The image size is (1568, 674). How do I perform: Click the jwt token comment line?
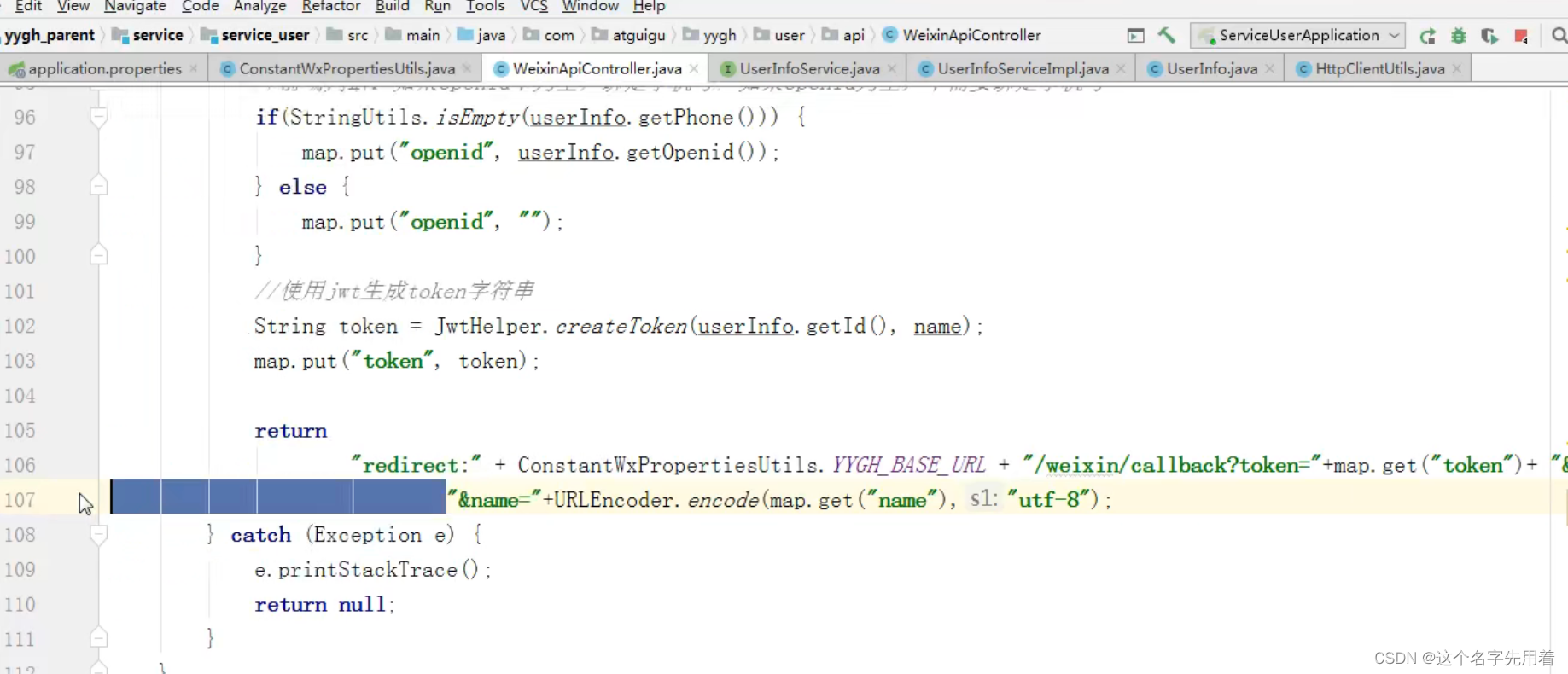coord(394,292)
